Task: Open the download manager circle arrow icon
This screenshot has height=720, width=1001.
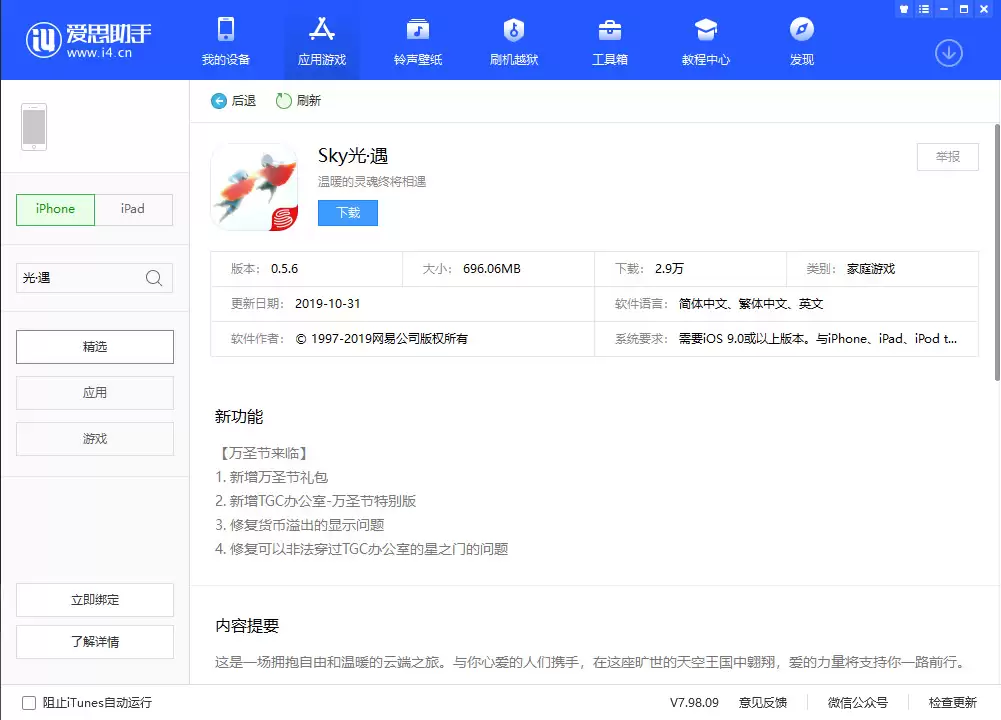Action: click(x=949, y=53)
